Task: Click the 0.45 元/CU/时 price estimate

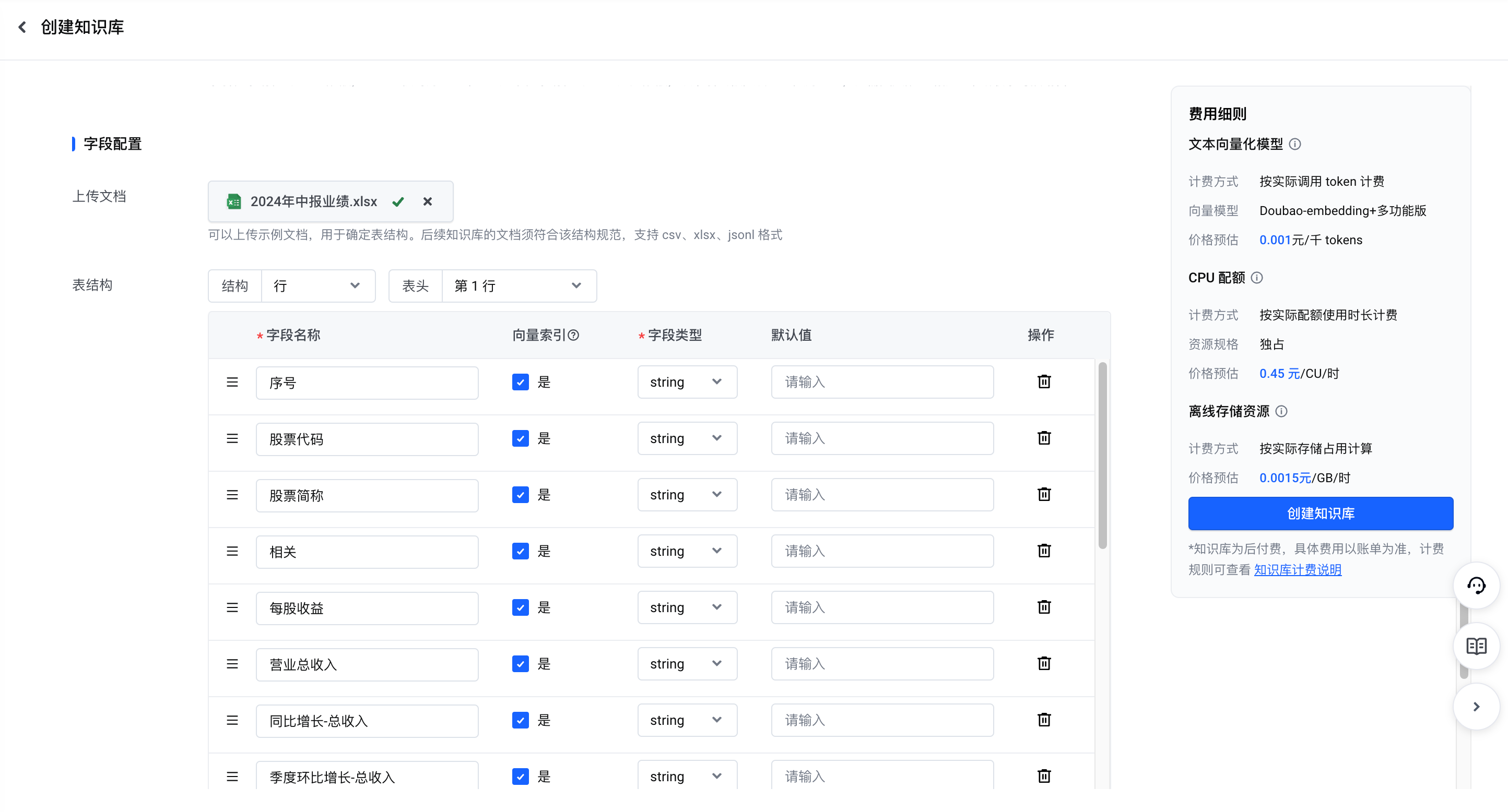Action: (x=1299, y=373)
